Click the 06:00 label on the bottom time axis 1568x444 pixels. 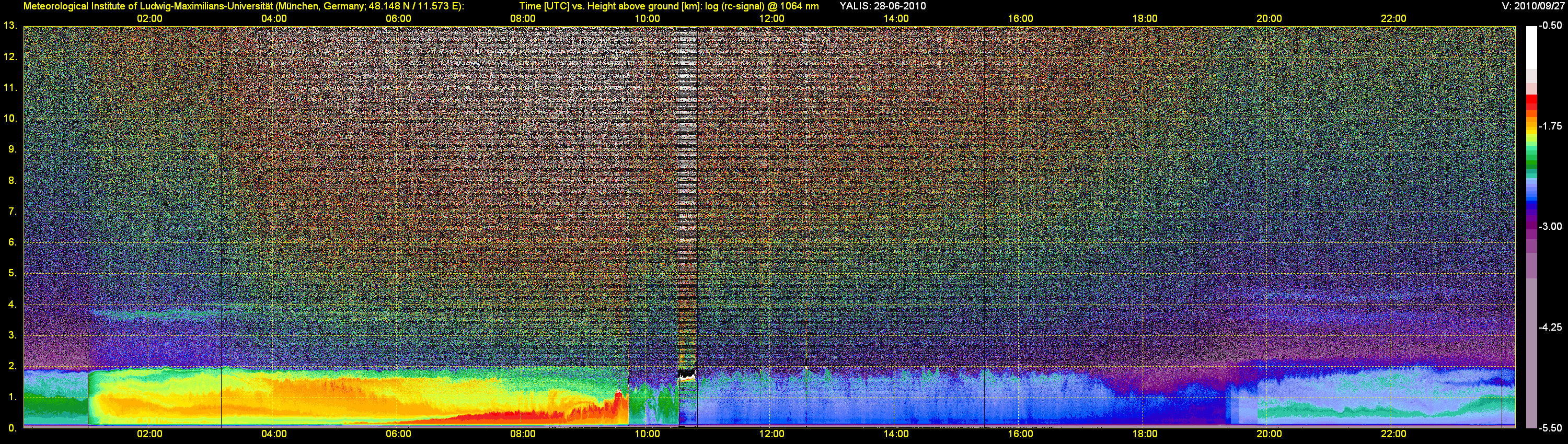coord(399,434)
